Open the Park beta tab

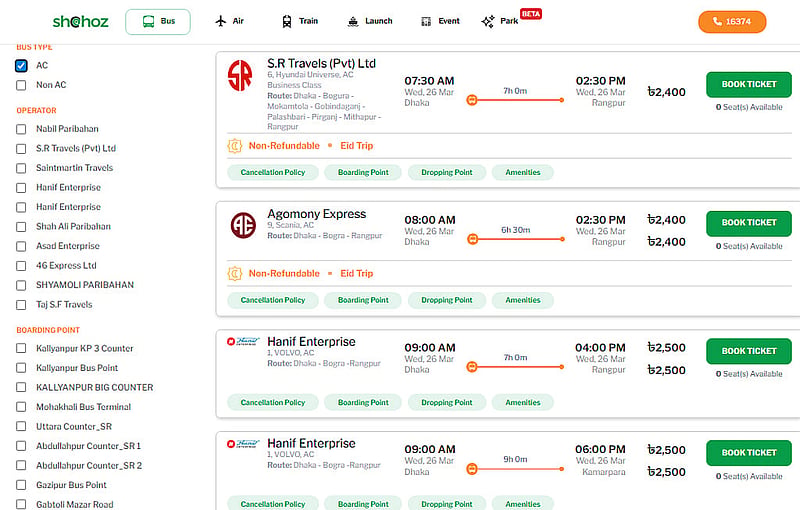[x=510, y=20]
